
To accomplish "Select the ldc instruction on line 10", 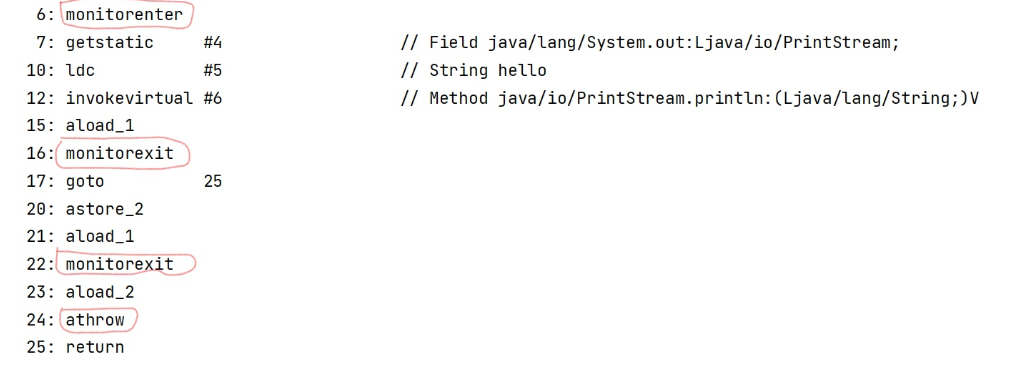I will [80, 70].
